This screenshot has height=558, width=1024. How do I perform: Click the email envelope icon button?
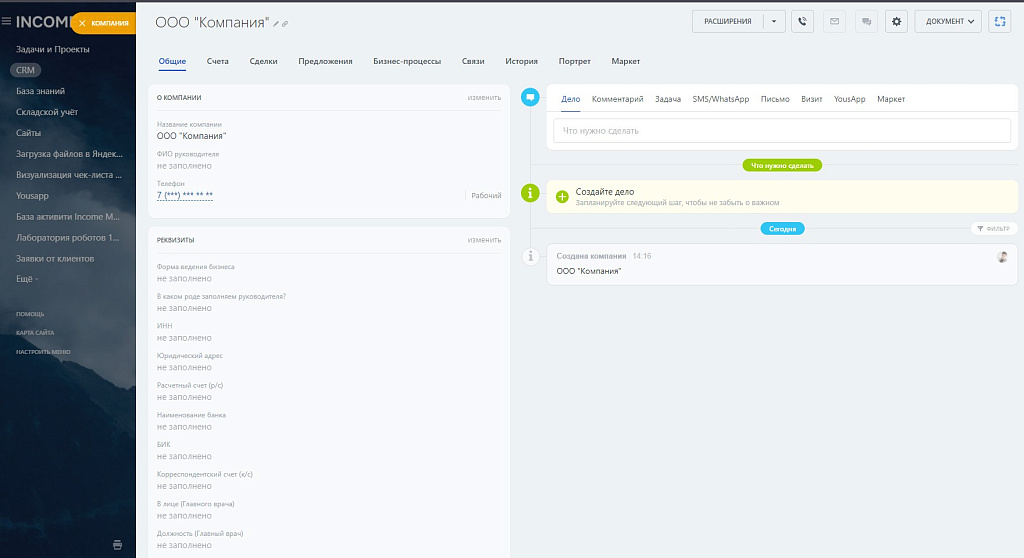pos(834,21)
